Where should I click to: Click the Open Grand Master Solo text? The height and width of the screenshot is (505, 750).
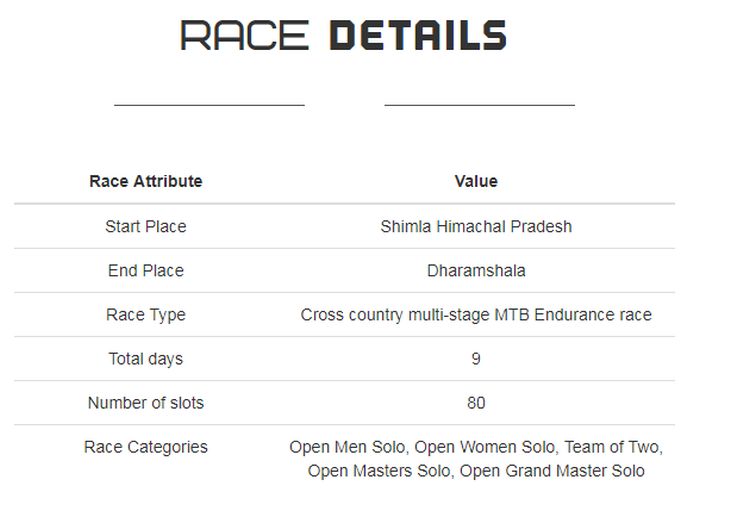pyautogui.click(x=552, y=471)
